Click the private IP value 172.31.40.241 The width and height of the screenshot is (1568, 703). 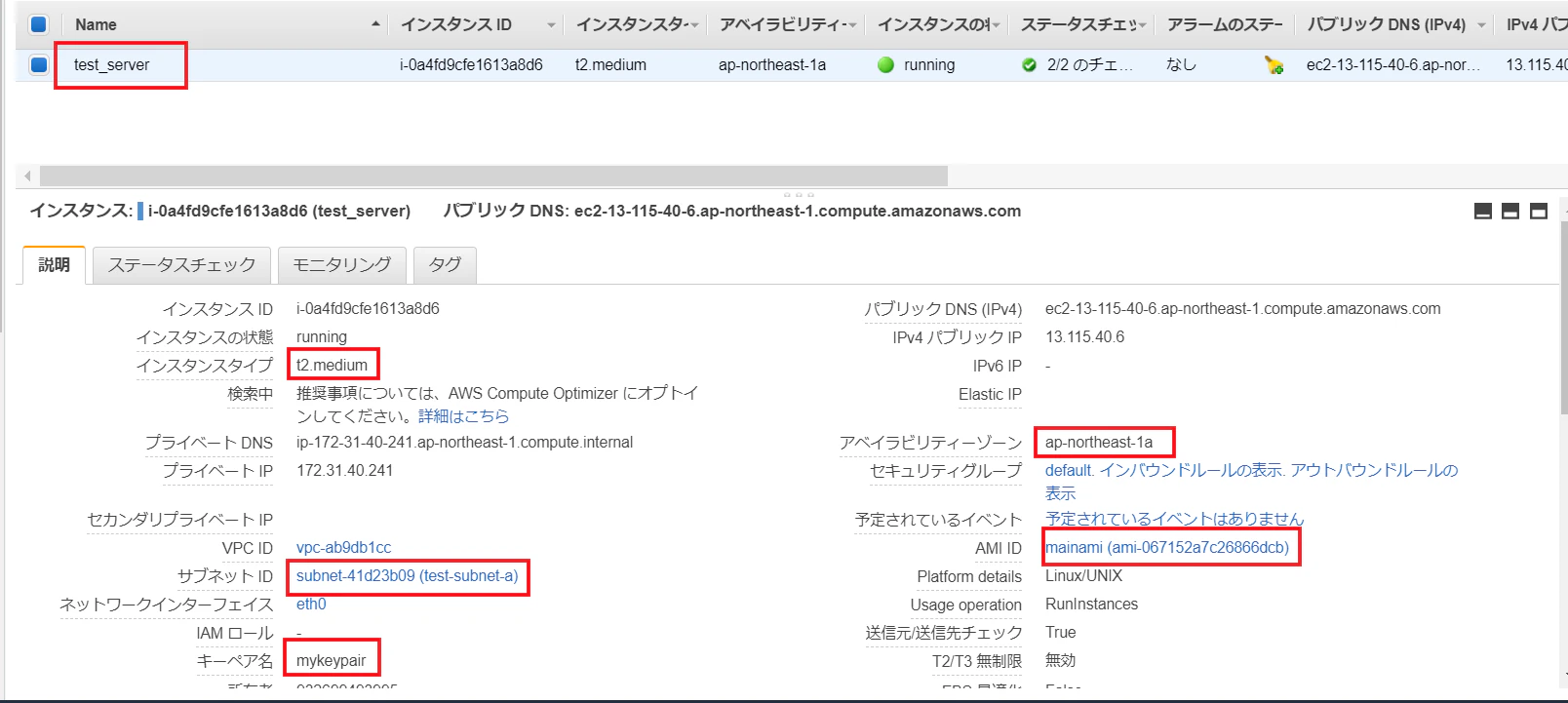pos(345,471)
